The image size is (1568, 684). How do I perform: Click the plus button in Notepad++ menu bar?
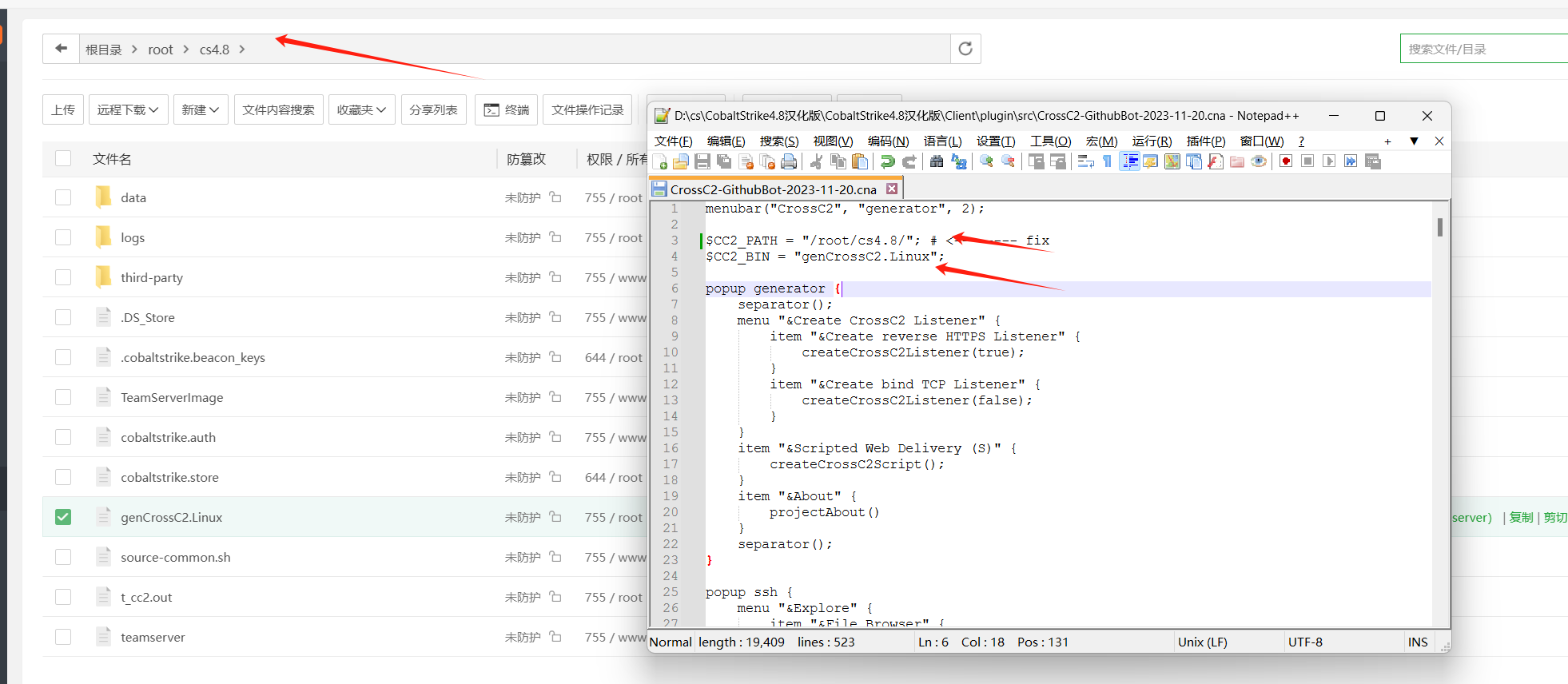click(x=1387, y=141)
